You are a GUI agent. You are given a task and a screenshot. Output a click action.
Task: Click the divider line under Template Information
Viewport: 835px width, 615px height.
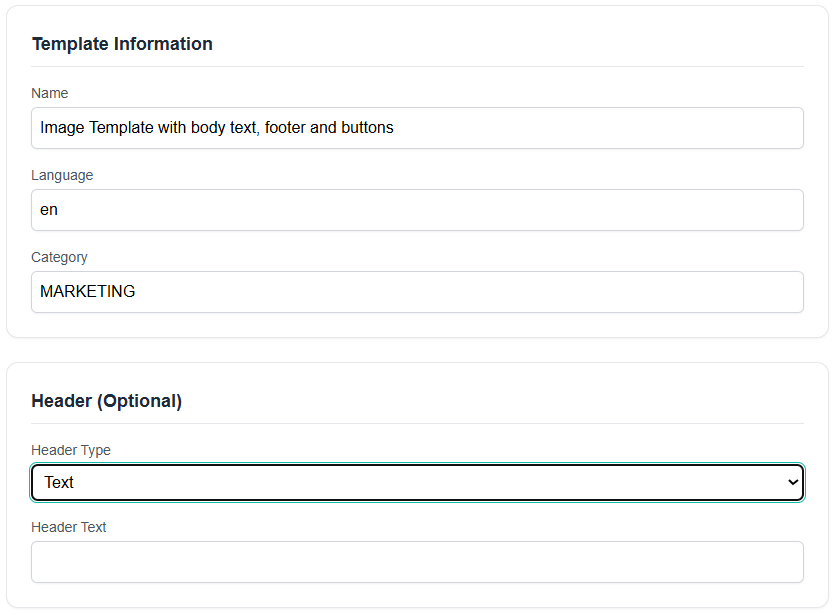coord(417,67)
